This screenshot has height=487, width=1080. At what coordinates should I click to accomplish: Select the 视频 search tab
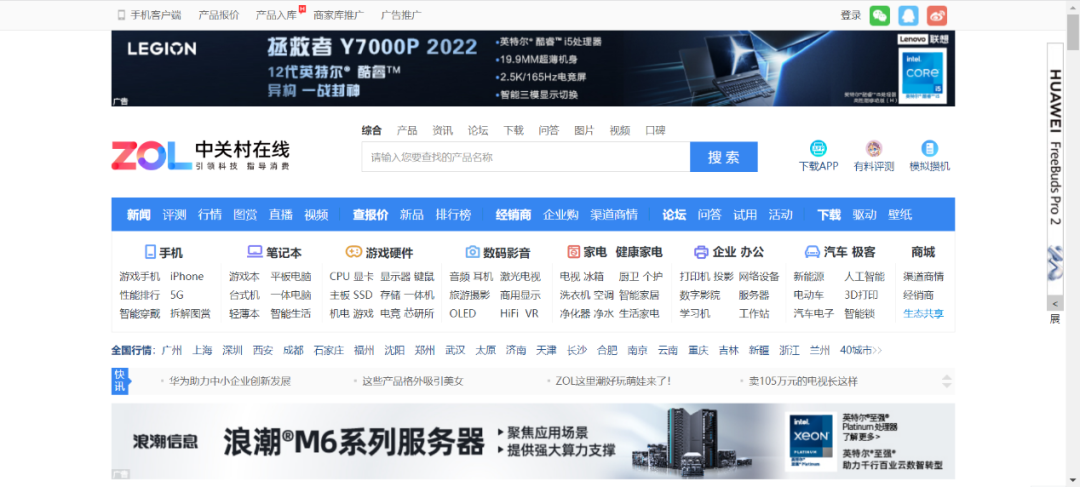(620, 130)
